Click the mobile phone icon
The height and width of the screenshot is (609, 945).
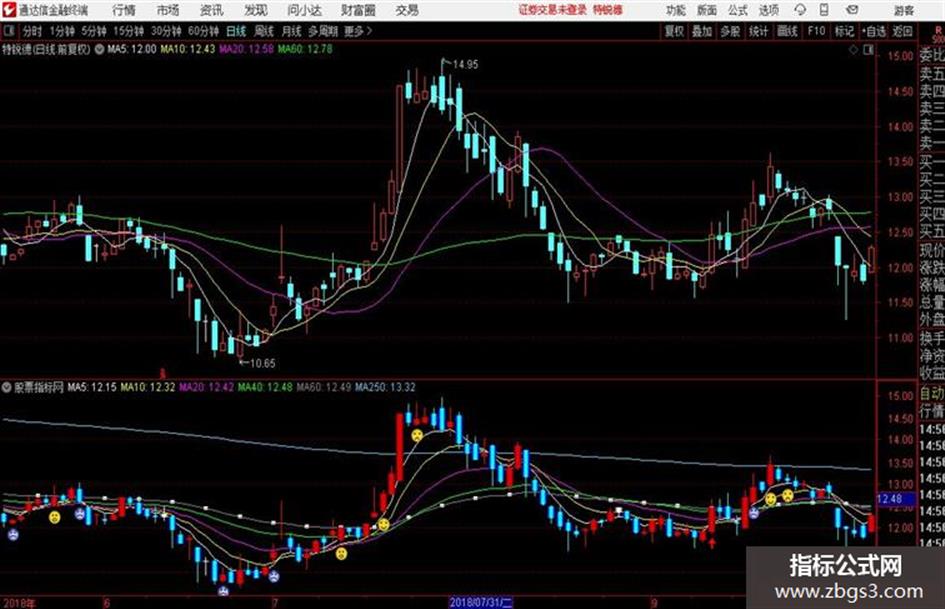tap(824, 10)
